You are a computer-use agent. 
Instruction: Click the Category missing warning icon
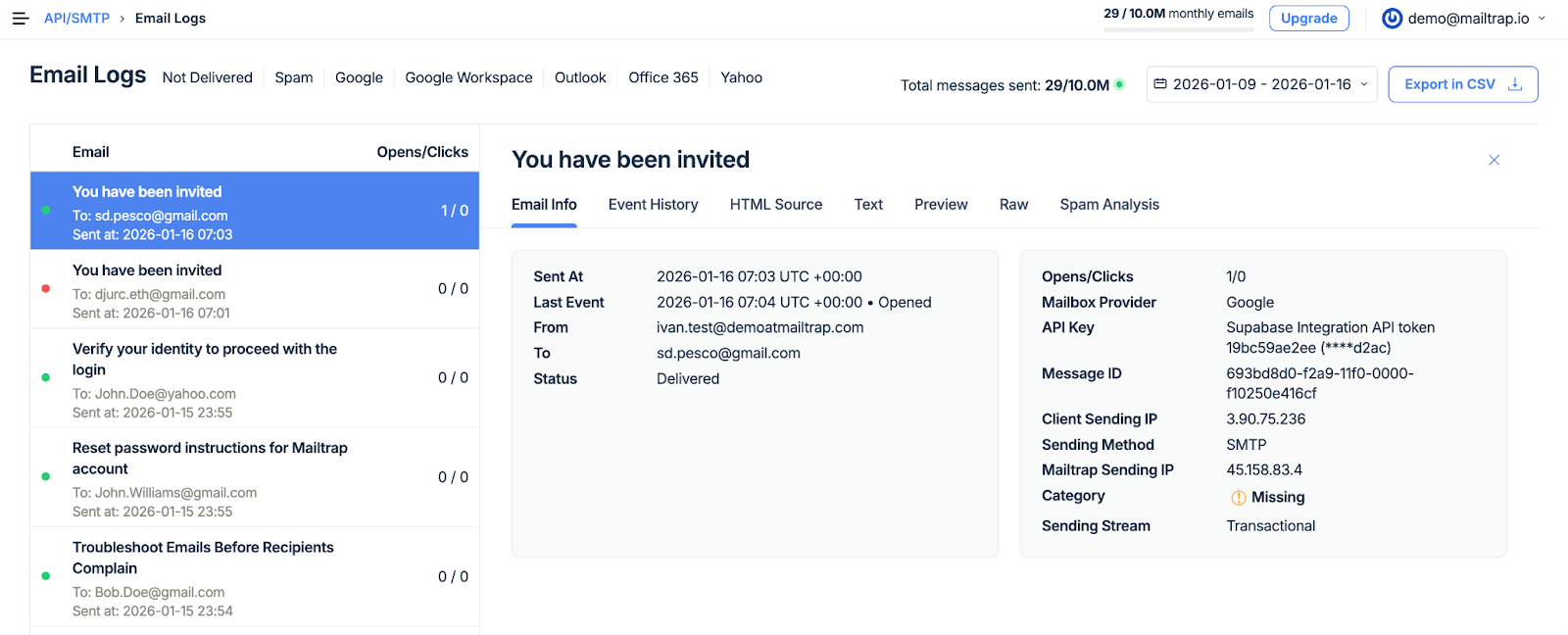point(1238,498)
